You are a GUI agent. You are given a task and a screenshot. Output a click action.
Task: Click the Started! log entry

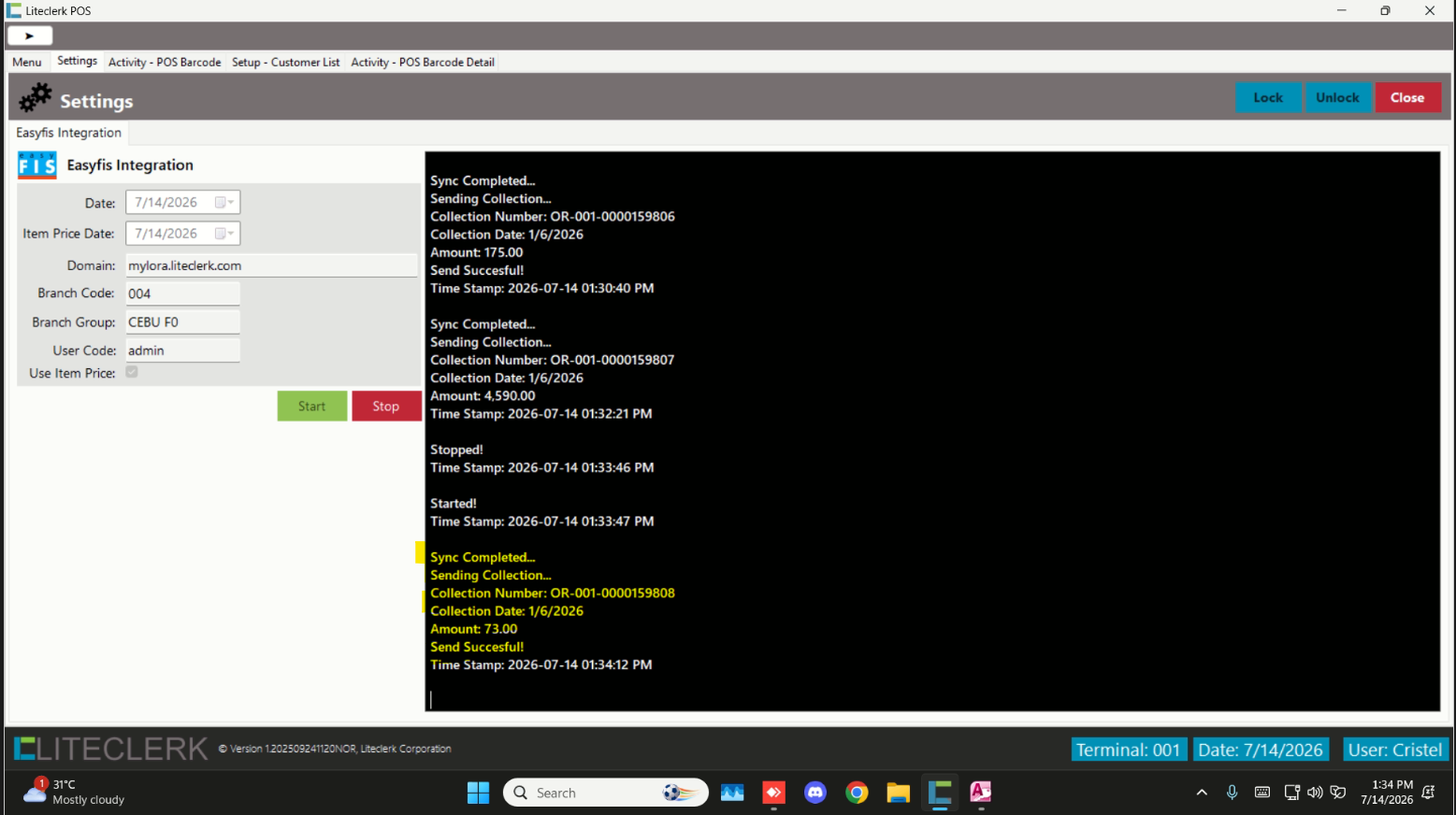pyautogui.click(x=454, y=504)
